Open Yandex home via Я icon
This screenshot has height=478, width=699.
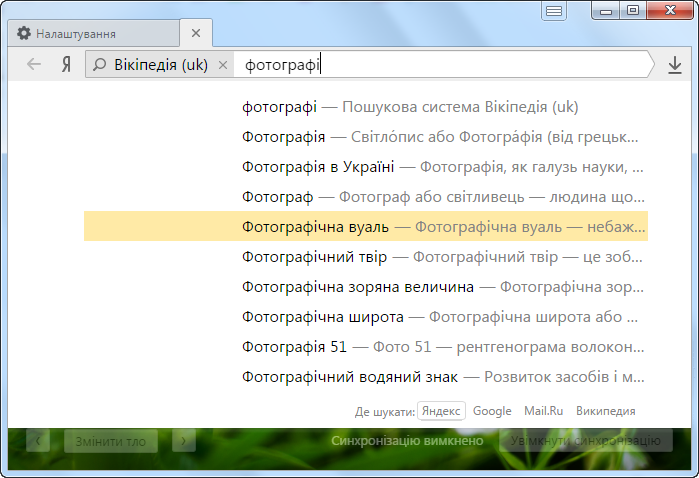tap(66, 65)
